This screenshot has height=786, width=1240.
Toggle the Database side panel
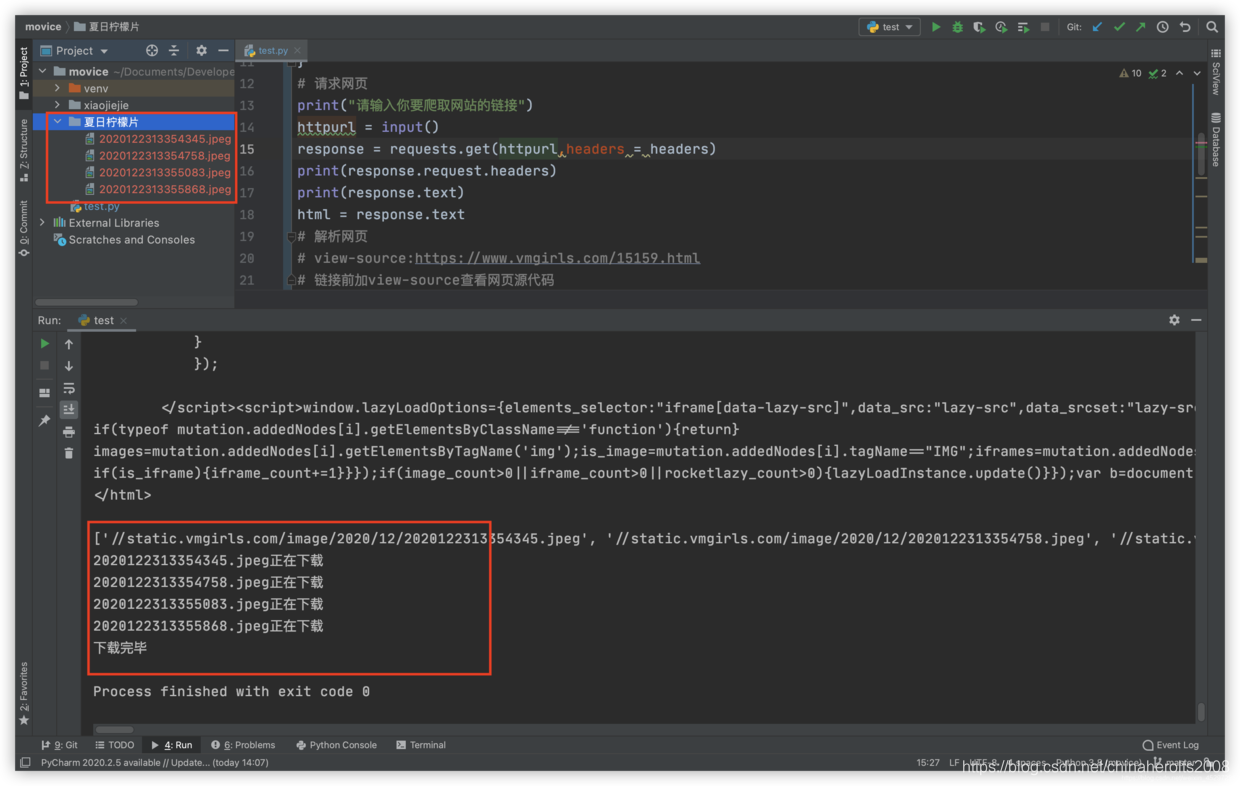(1216, 139)
